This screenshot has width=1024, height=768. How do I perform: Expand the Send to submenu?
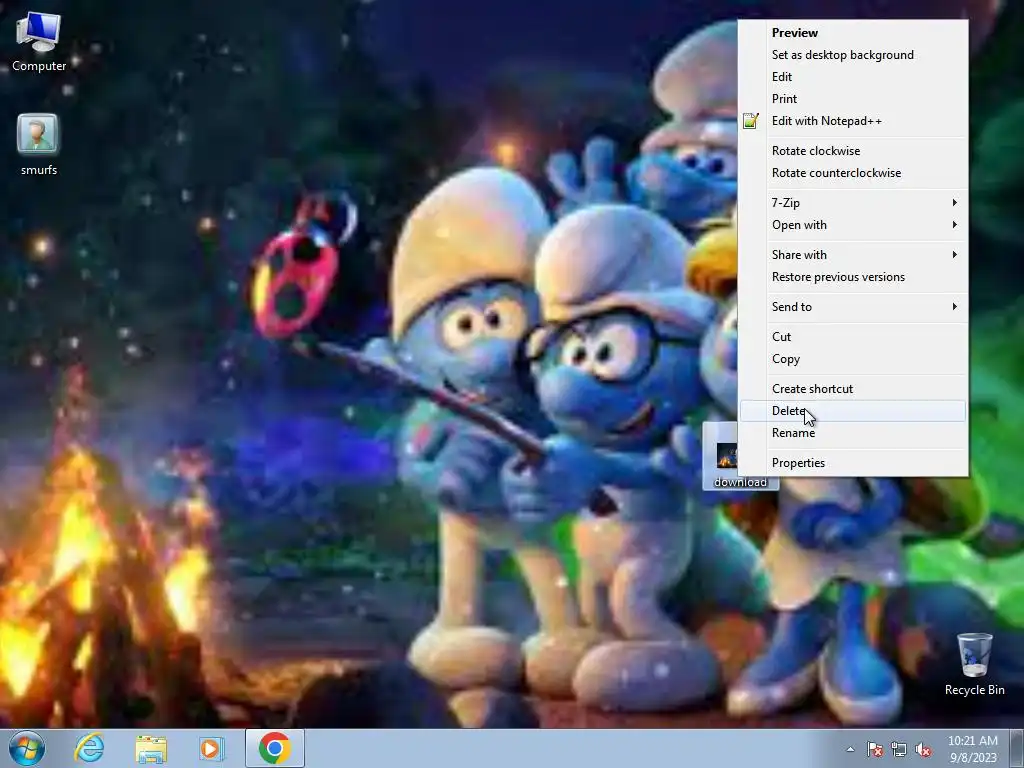tap(853, 307)
